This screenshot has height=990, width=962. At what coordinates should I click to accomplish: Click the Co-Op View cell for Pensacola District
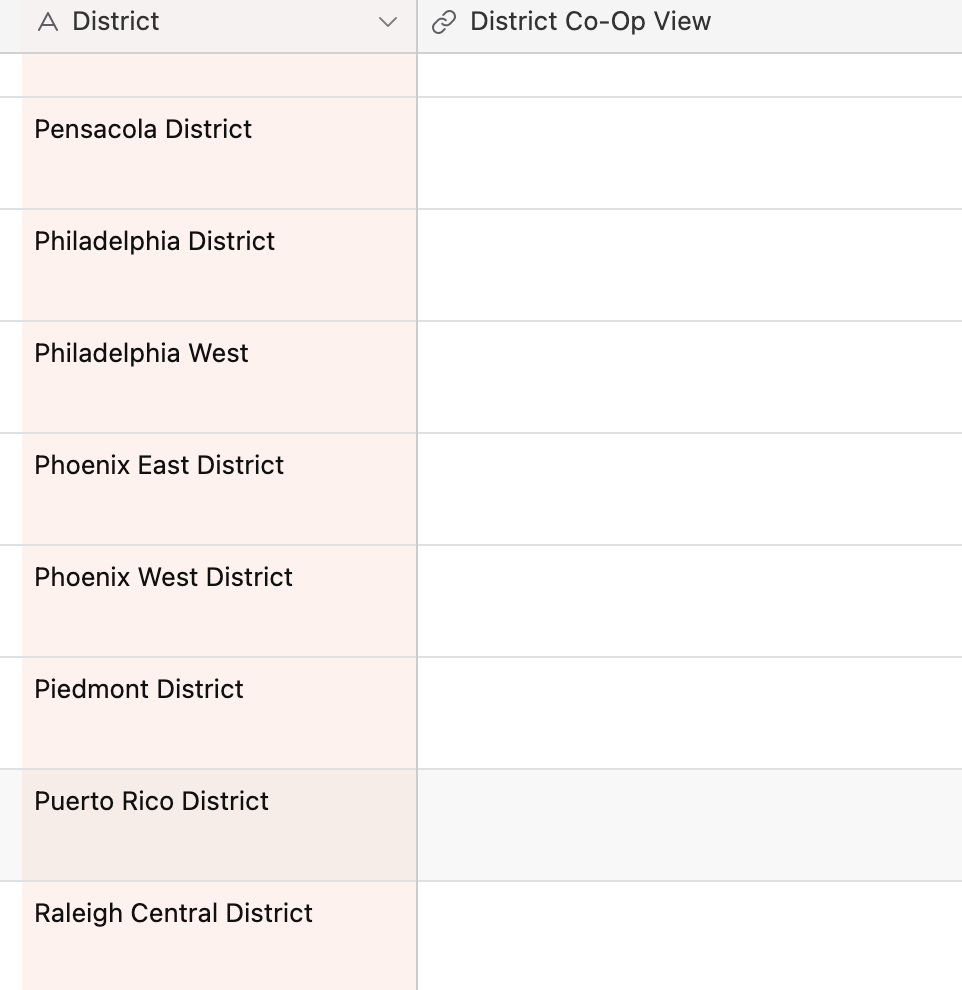[690, 153]
